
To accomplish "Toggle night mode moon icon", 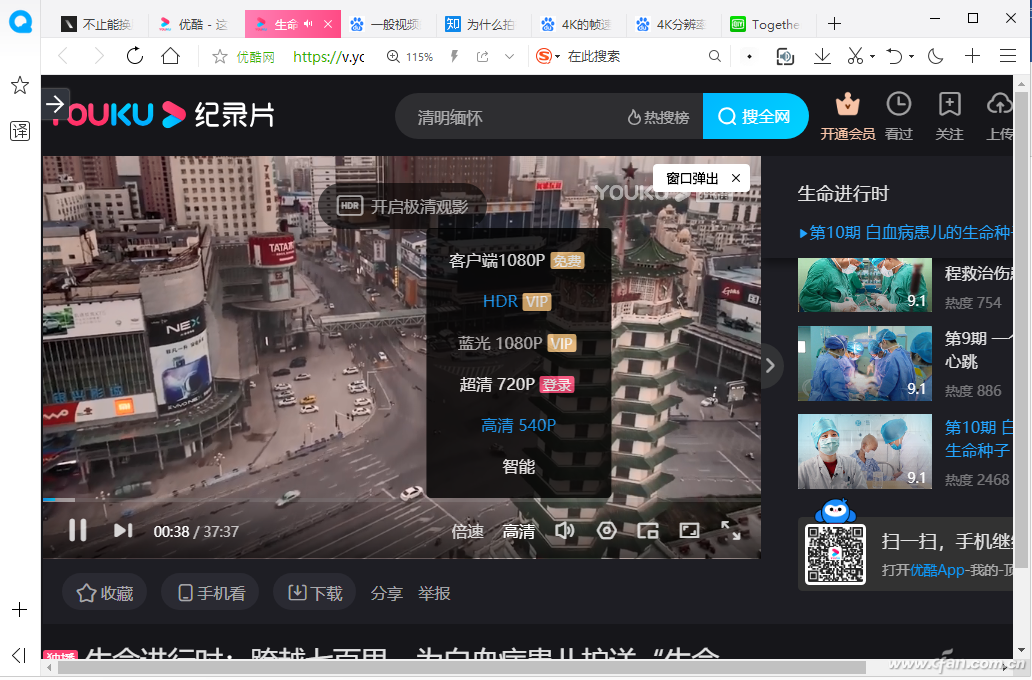I will [935, 57].
